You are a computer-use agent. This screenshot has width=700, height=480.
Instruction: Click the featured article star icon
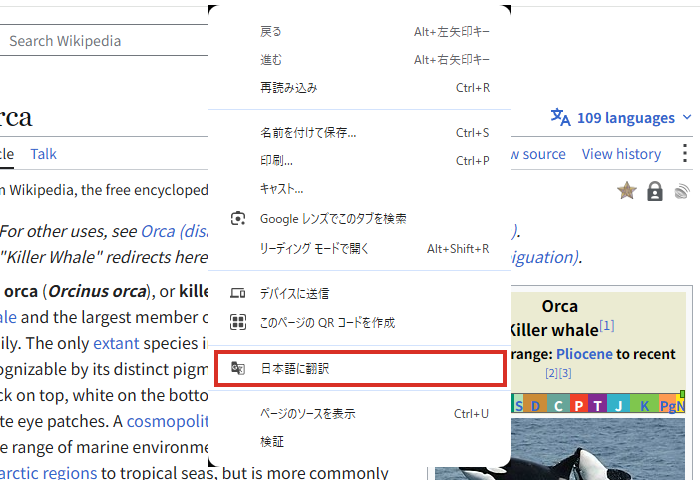pos(627,191)
